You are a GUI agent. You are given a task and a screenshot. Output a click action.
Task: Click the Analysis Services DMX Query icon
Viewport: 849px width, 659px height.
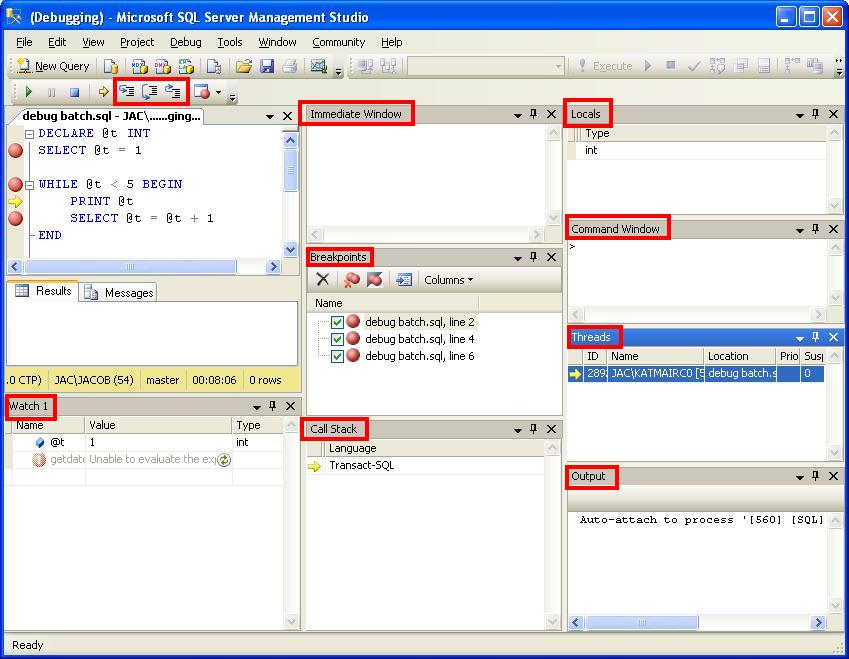[x=162, y=66]
